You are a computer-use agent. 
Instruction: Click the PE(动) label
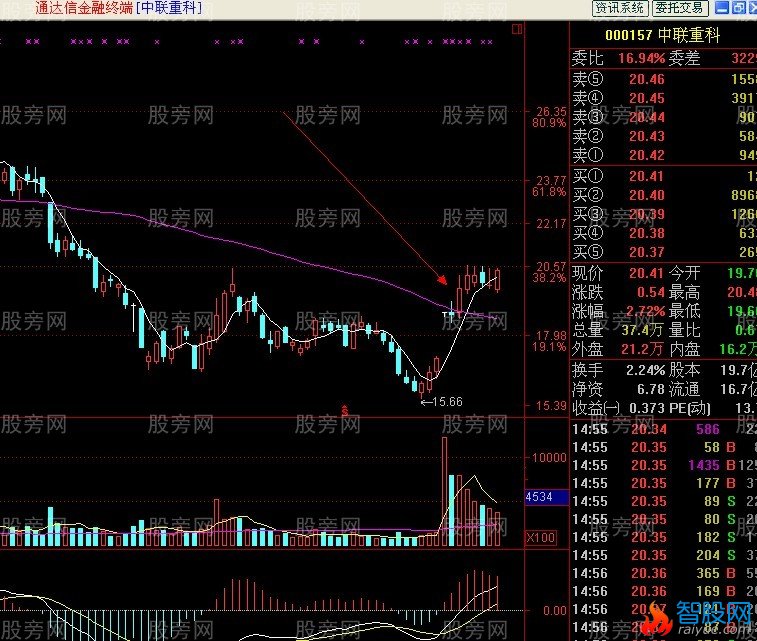point(690,408)
